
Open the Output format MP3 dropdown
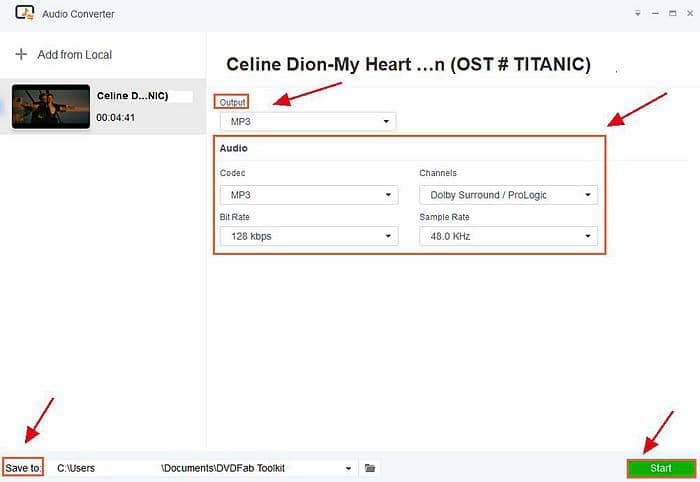pos(308,121)
